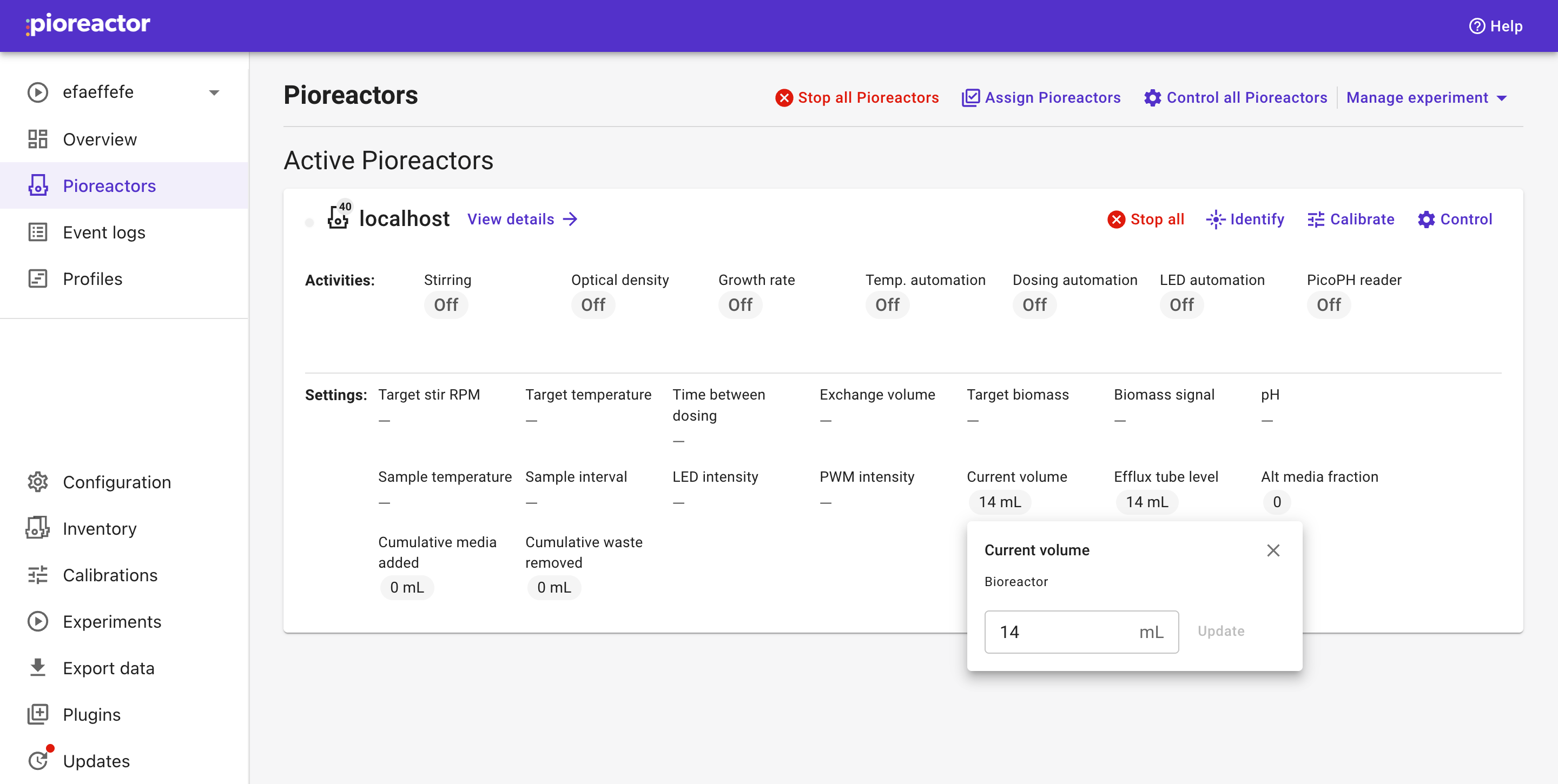Open the Overview dashboard icon
The width and height of the screenshot is (1558, 784).
click(37, 139)
